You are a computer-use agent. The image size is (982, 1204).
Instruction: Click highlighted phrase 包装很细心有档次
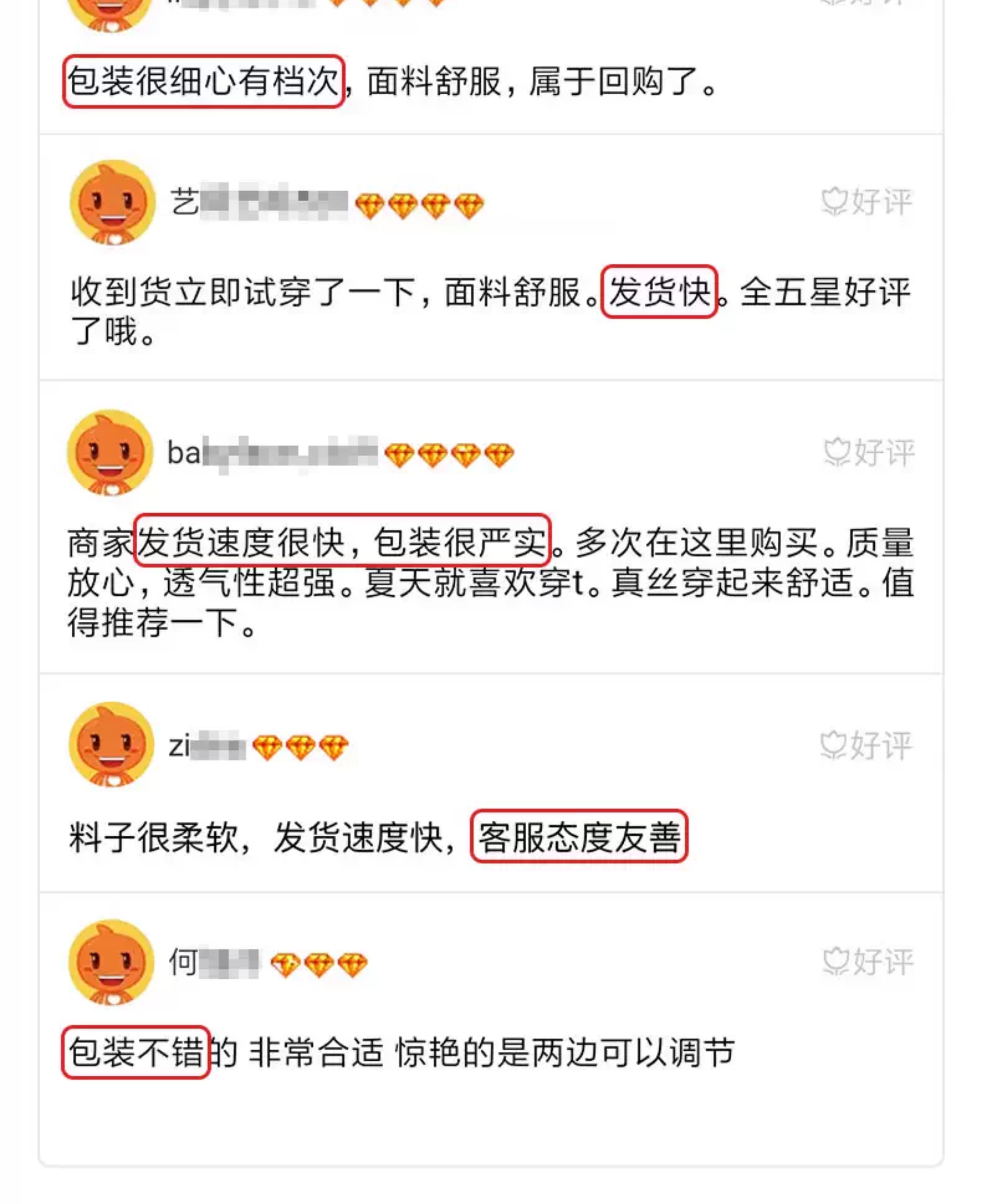(204, 81)
